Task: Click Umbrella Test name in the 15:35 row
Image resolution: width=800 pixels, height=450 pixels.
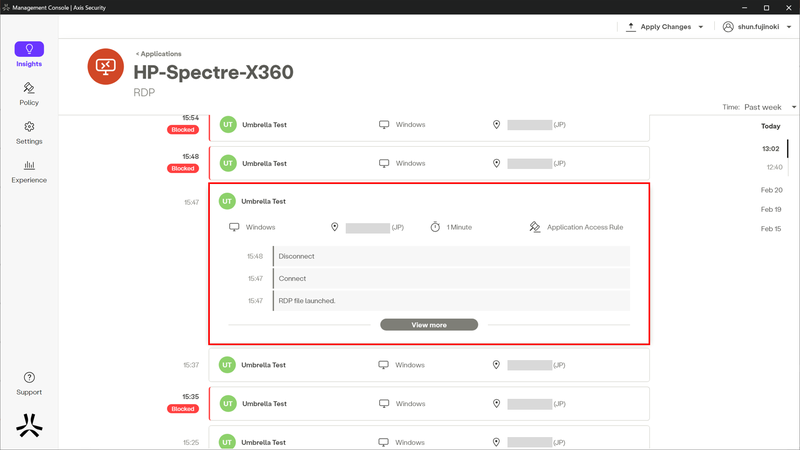Action: (x=264, y=404)
